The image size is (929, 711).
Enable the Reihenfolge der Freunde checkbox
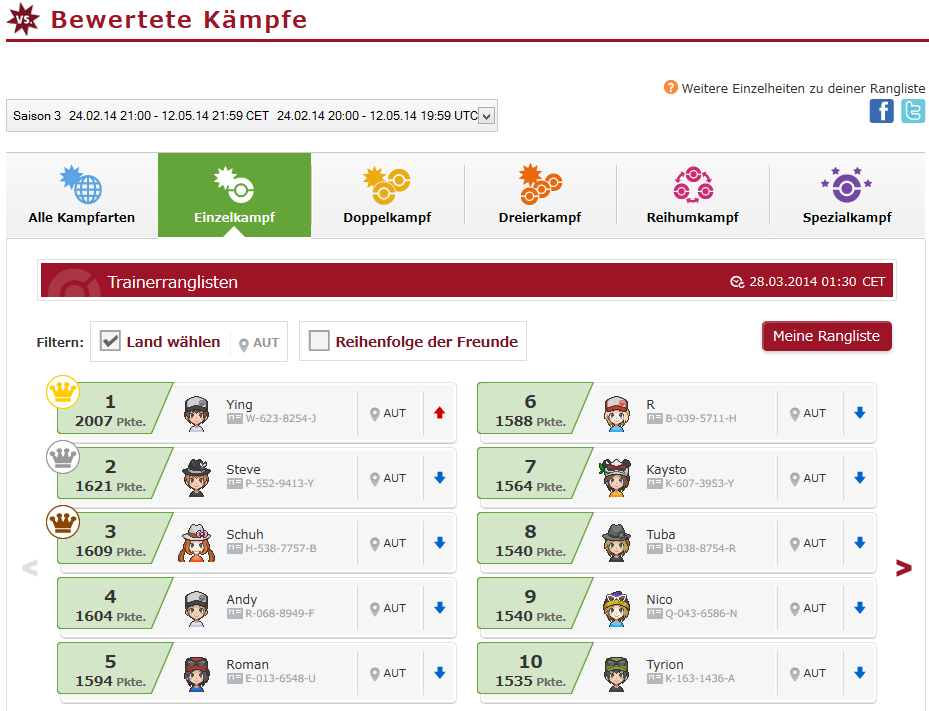pos(319,341)
